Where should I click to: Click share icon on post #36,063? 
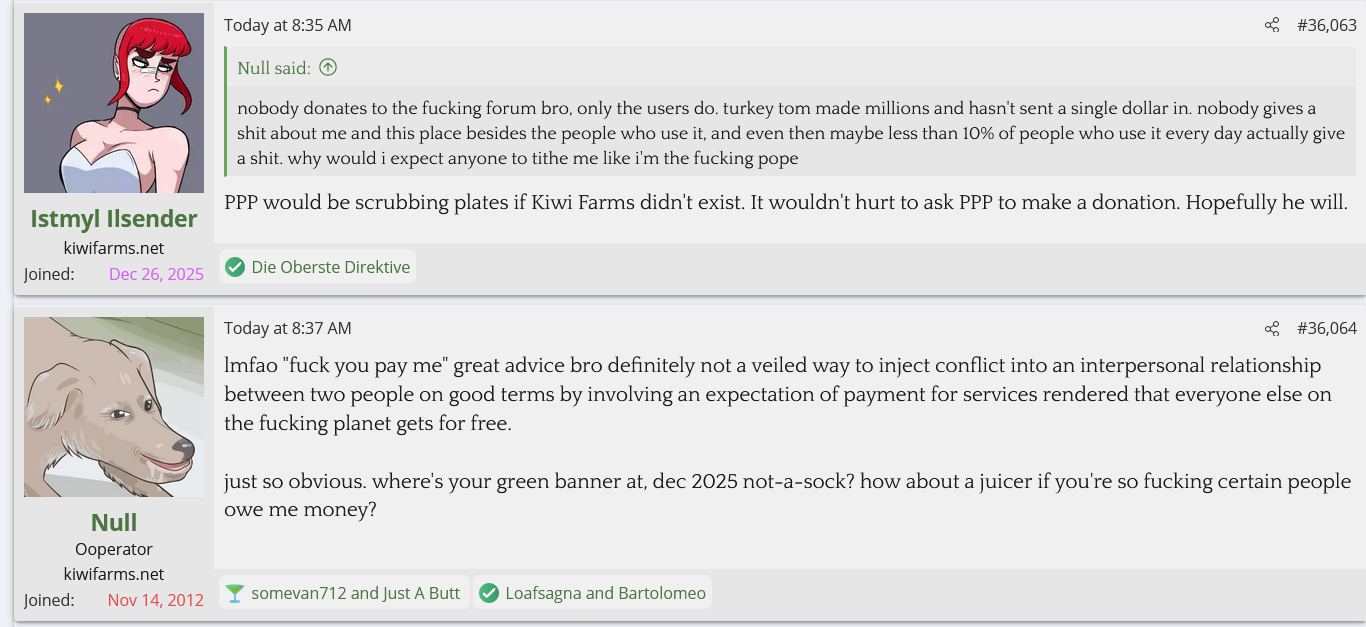(1271, 26)
